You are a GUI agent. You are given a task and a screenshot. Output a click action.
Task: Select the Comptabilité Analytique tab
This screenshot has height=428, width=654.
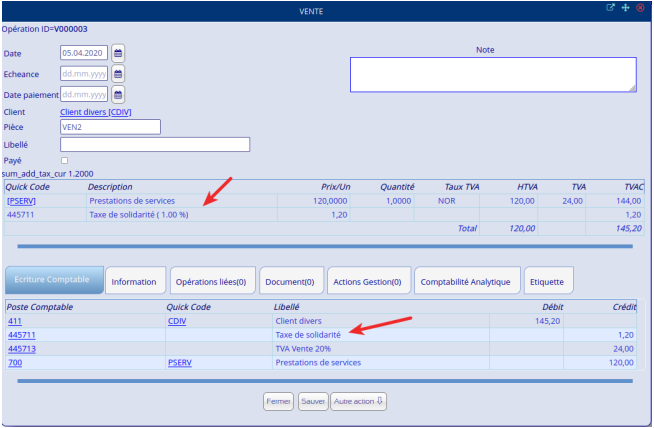click(x=466, y=282)
